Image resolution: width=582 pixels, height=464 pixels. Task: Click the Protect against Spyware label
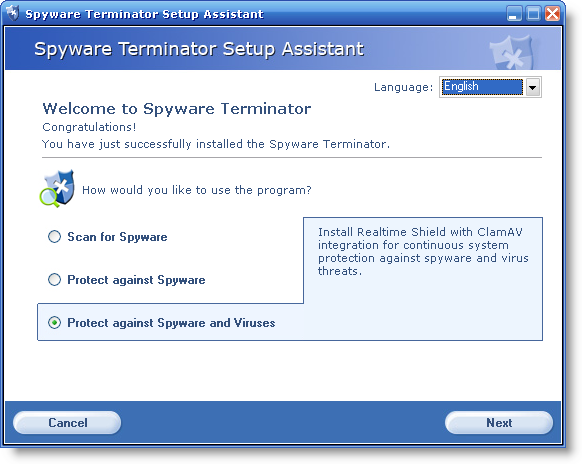(x=136, y=280)
